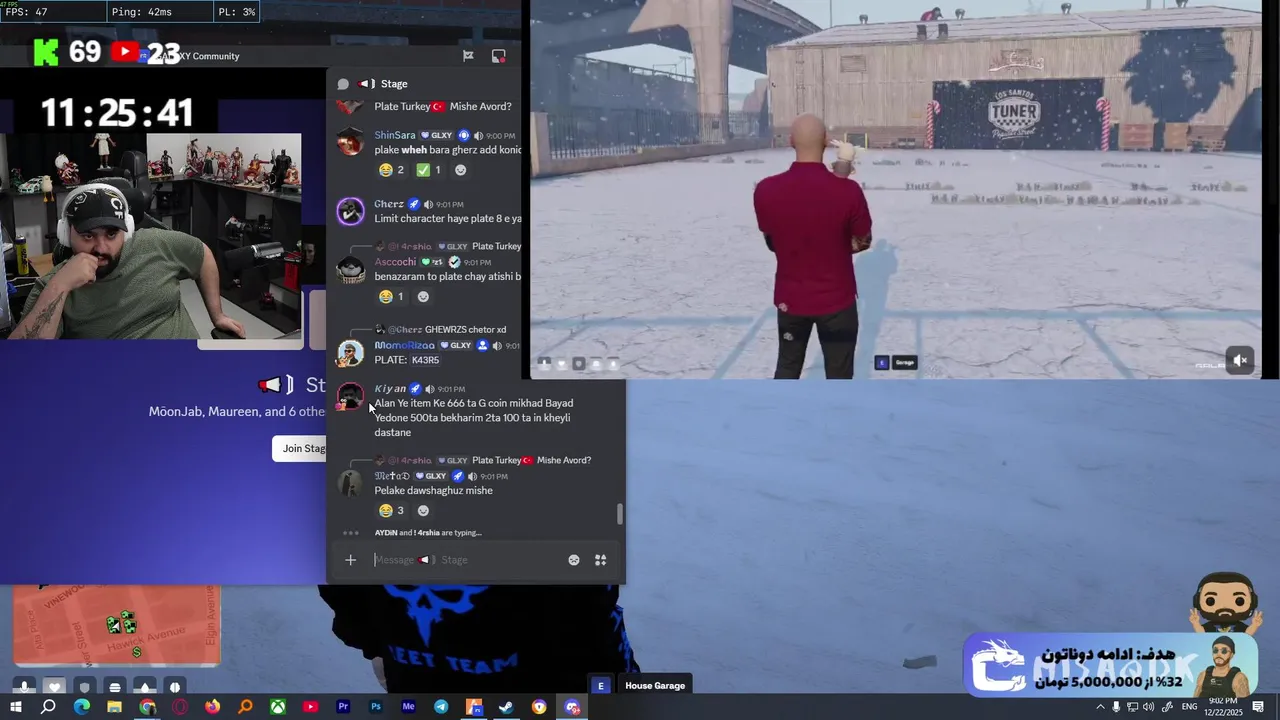Switch to Discord in the taskbar
This screenshot has width=1280, height=720.
pos(572,707)
